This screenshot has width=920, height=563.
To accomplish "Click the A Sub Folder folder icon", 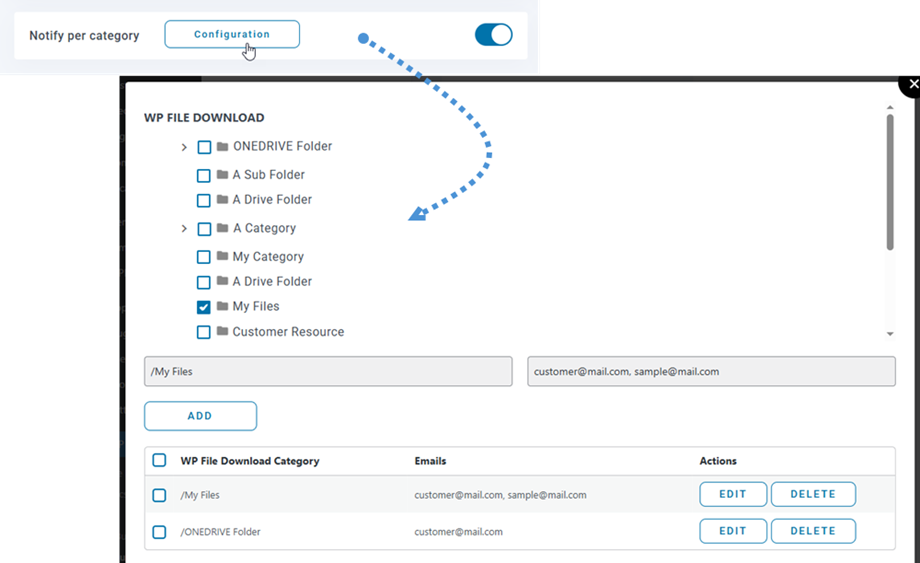I will (x=222, y=175).
